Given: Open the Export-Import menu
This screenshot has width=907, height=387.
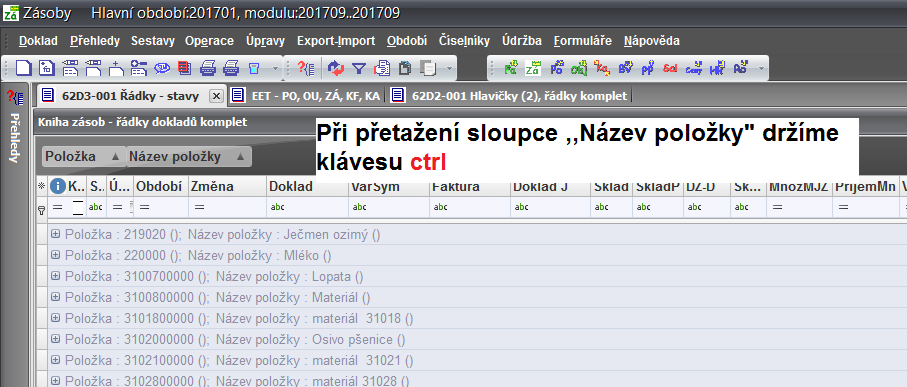Looking at the screenshot, I should 336,41.
